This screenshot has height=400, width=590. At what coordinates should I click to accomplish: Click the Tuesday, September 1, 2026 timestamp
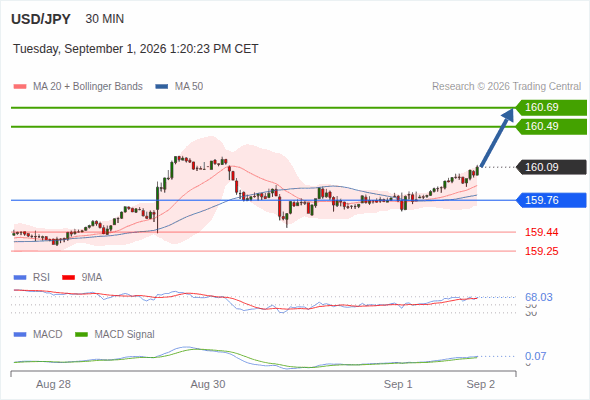pos(136,49)
